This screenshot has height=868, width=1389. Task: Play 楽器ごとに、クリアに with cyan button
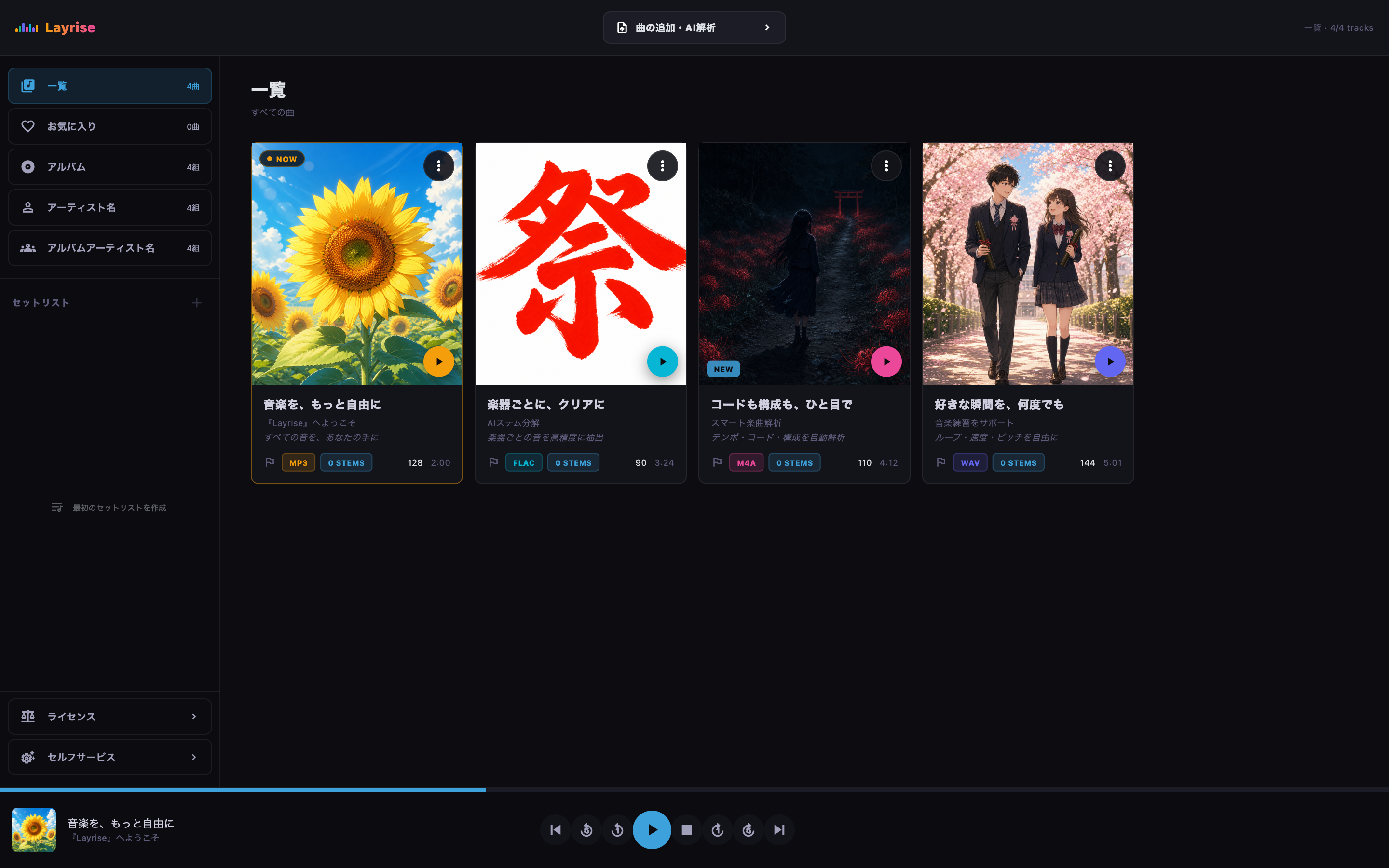662,362
